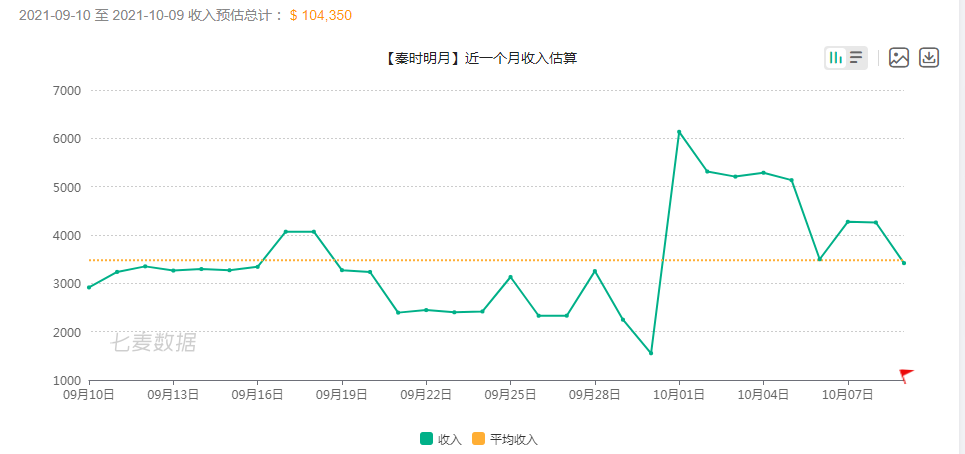Select the 10月04日 data point
This screenshot has height=454, width=965.
tap(763, 173)
